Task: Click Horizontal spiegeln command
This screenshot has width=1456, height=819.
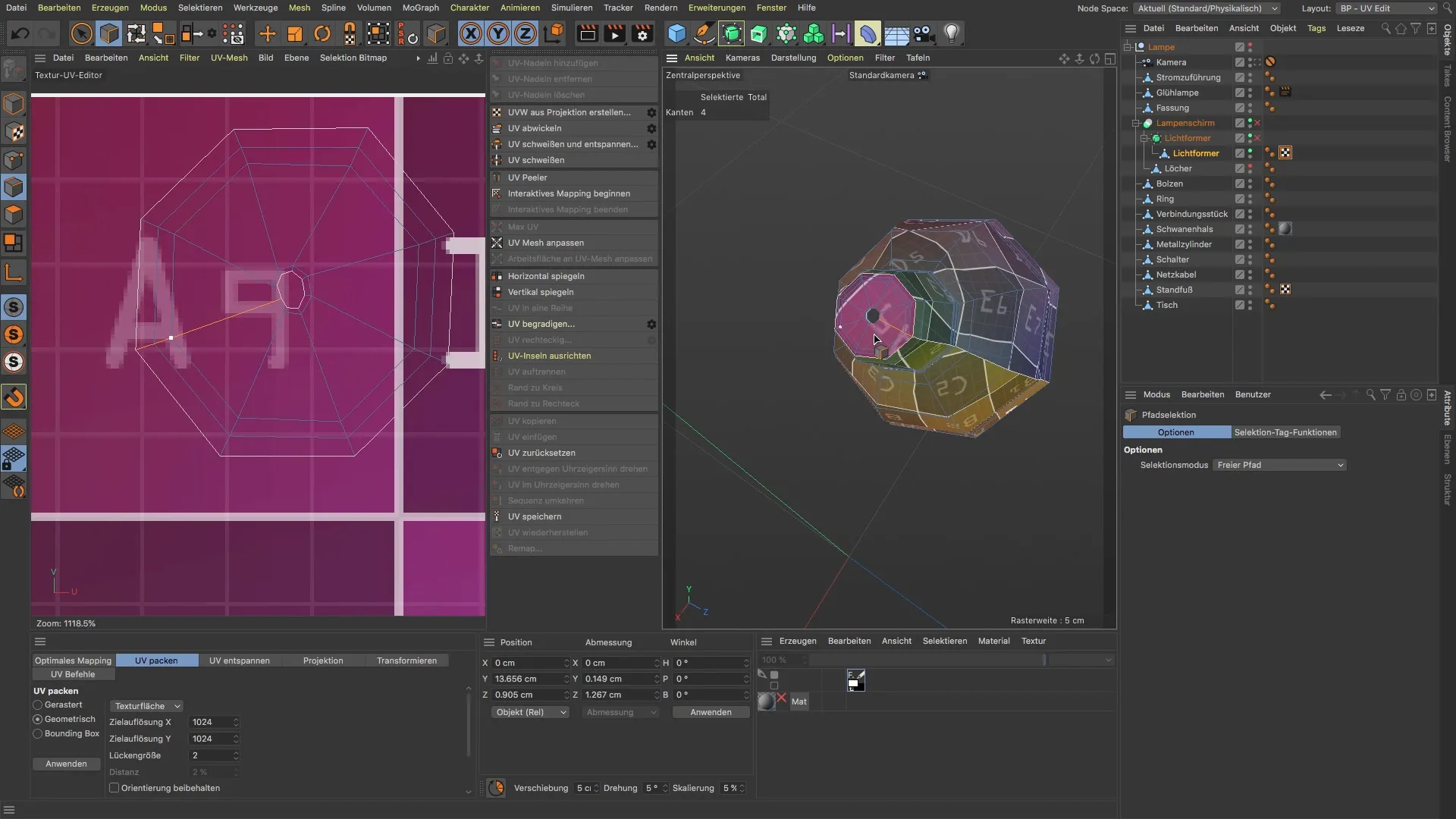Action: tap(545, 276)
